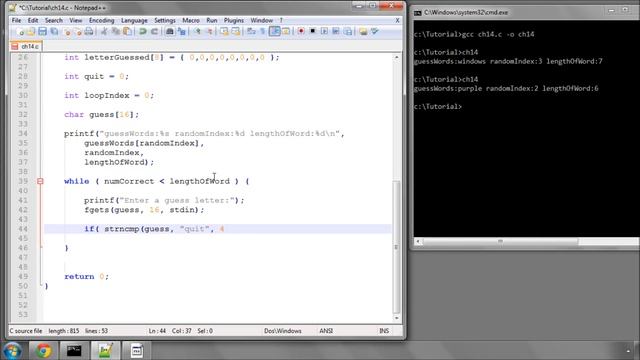Toggle Synchronize Horizontal Scrolling icon
Viewport: 640px width, 360px height.
click(236, 31)
